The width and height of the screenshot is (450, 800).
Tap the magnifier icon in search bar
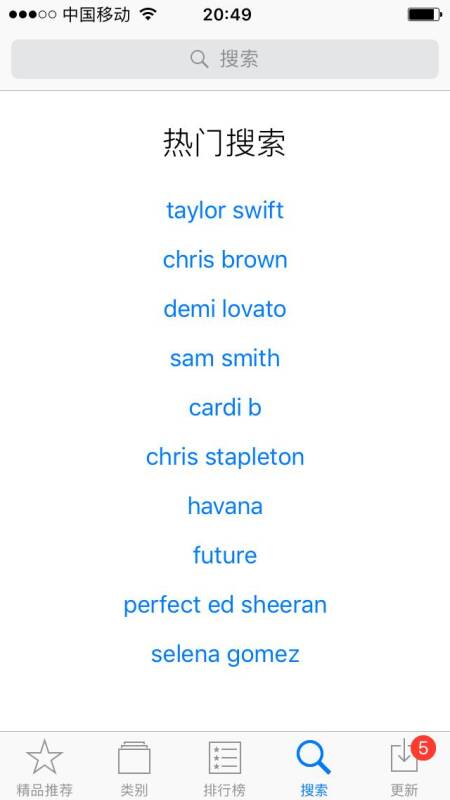click(199, 59)
